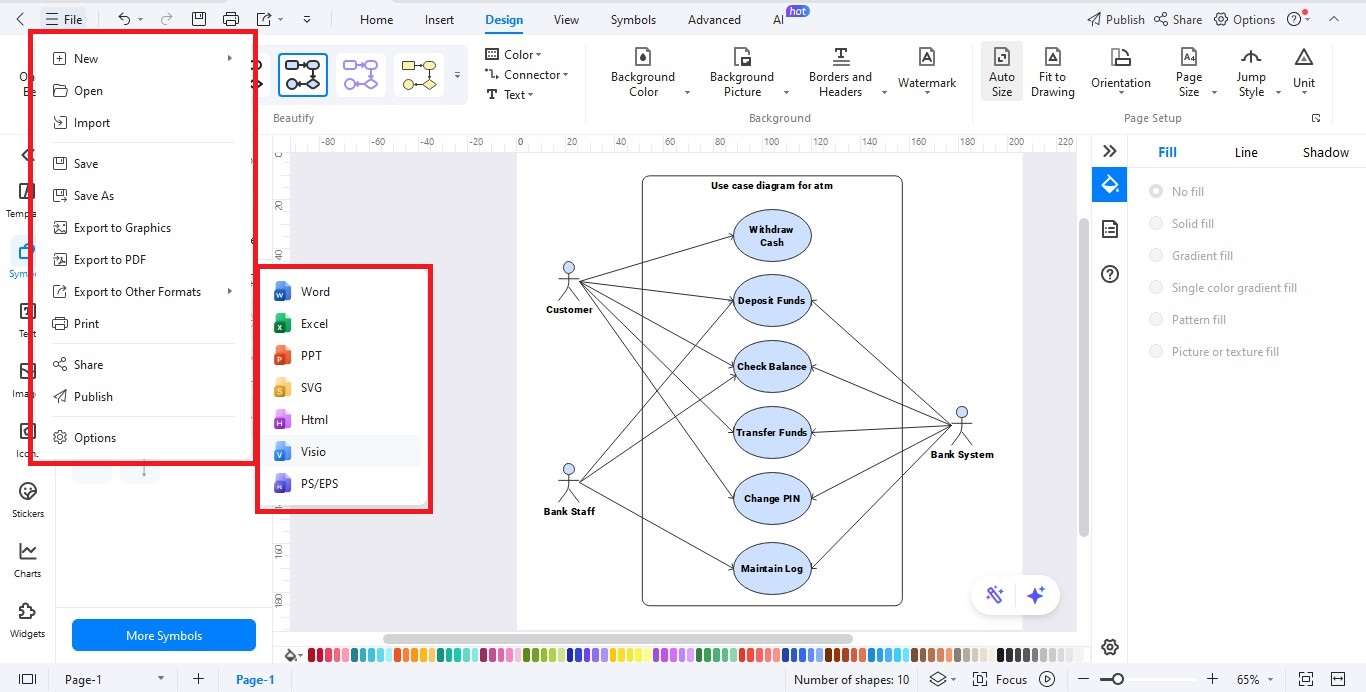The image size is (1366, 692).
Task: Open Background Color tool
Action: pyautogui.click(x=643, y=72)
